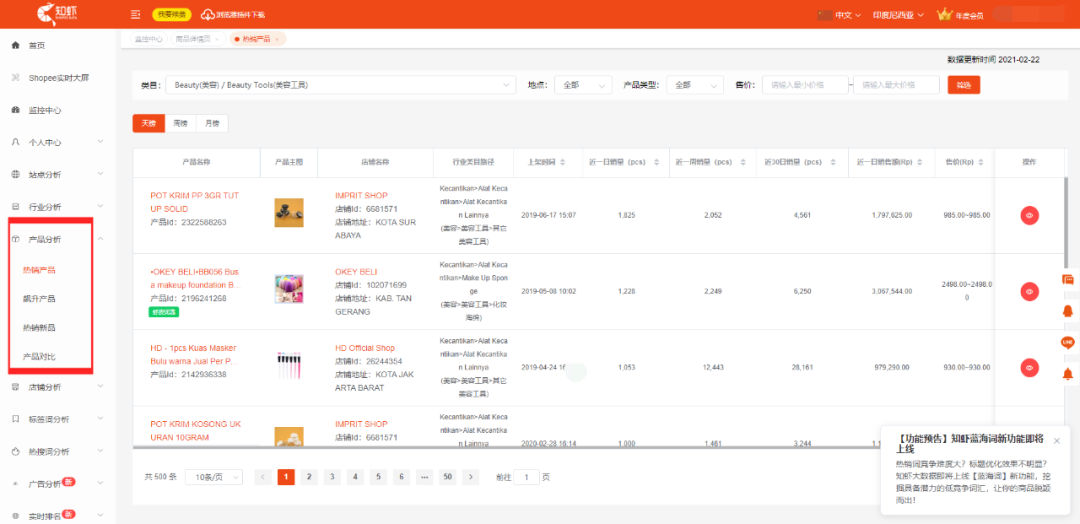
Task: Open the LINE contact floating icon
Action: click(1068, 342)
